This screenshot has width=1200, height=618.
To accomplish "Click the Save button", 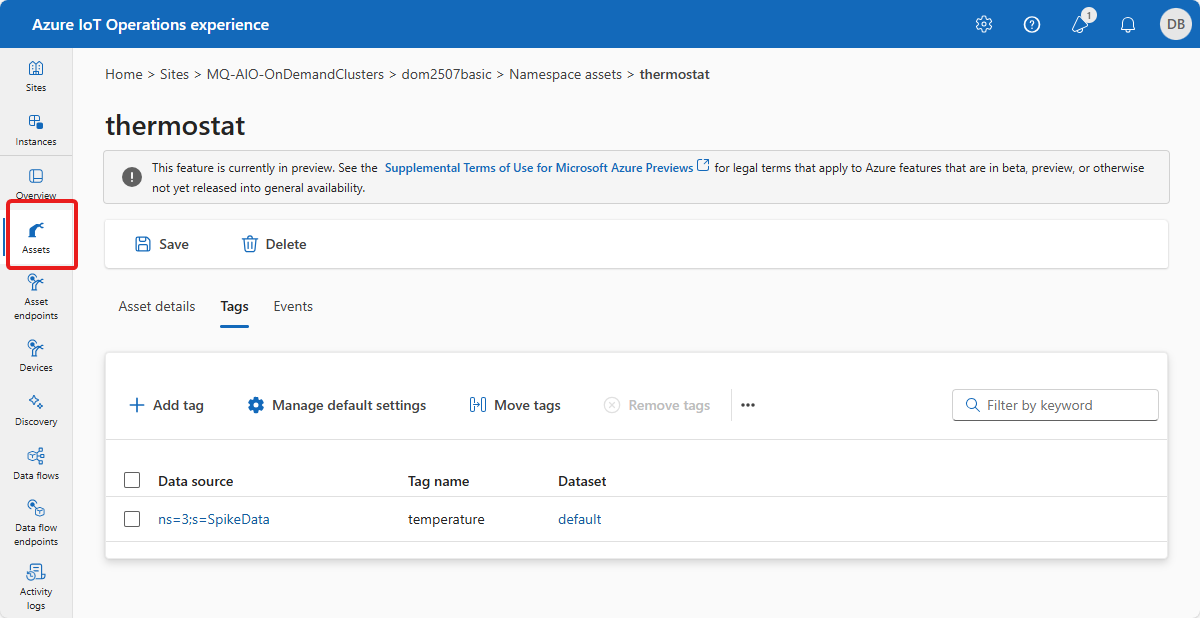I will (162, 244).
